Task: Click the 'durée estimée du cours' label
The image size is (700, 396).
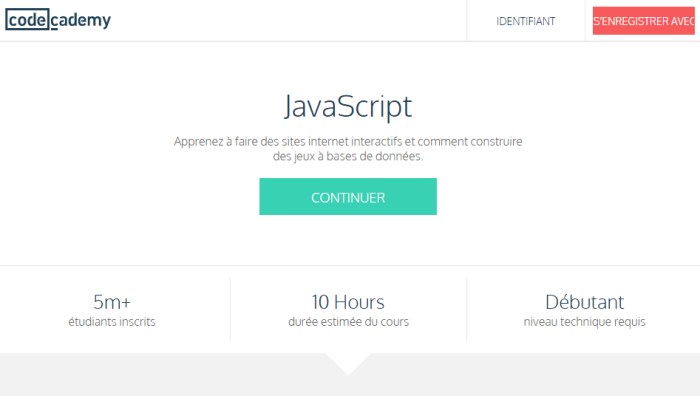Action: click(348, 321)
